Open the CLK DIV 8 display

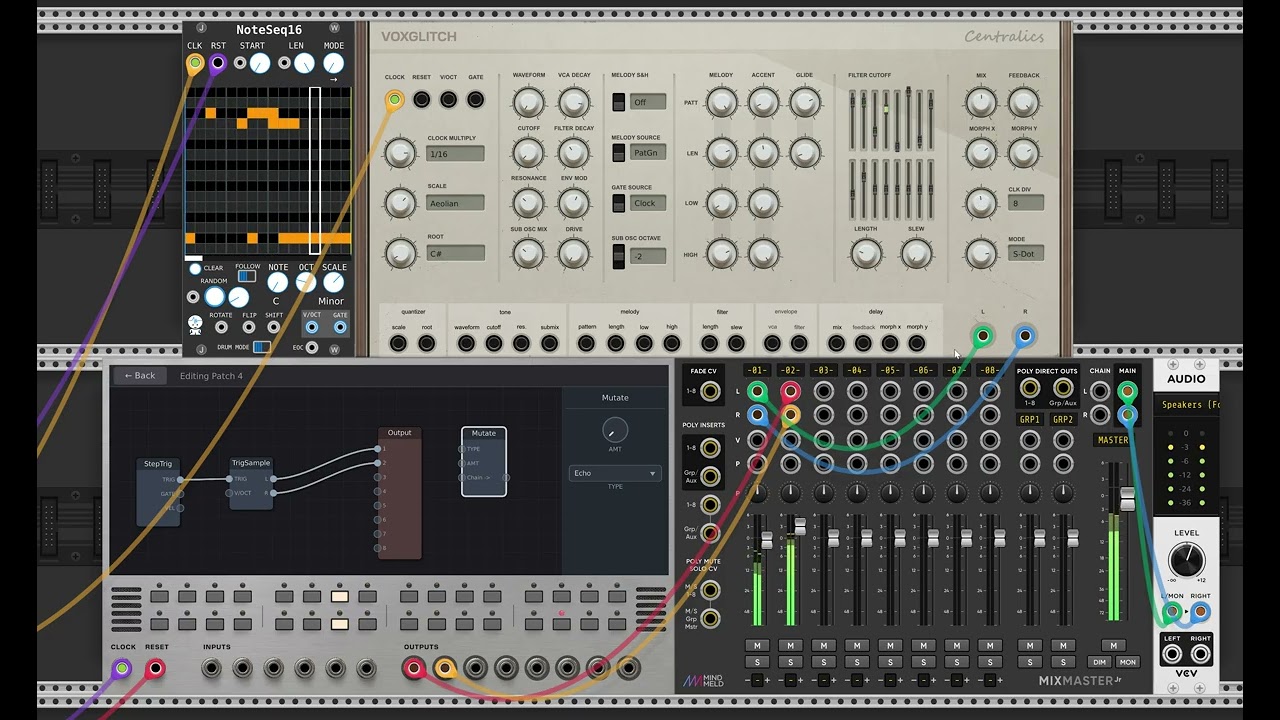pyautogui.click(x=1026, y=203)
